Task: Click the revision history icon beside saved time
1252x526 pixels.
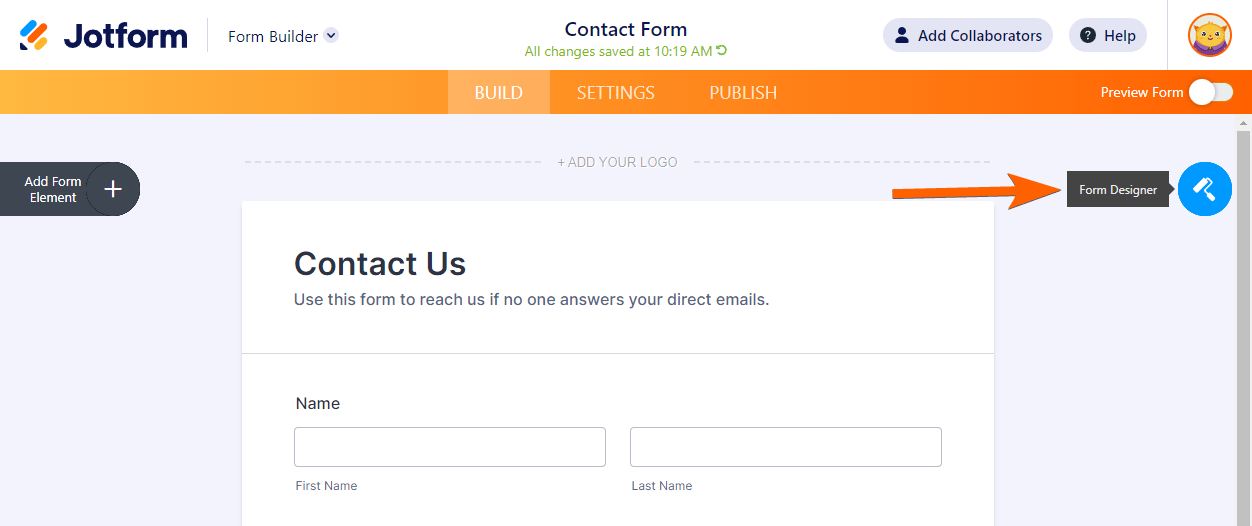Action: coord(722,51)
